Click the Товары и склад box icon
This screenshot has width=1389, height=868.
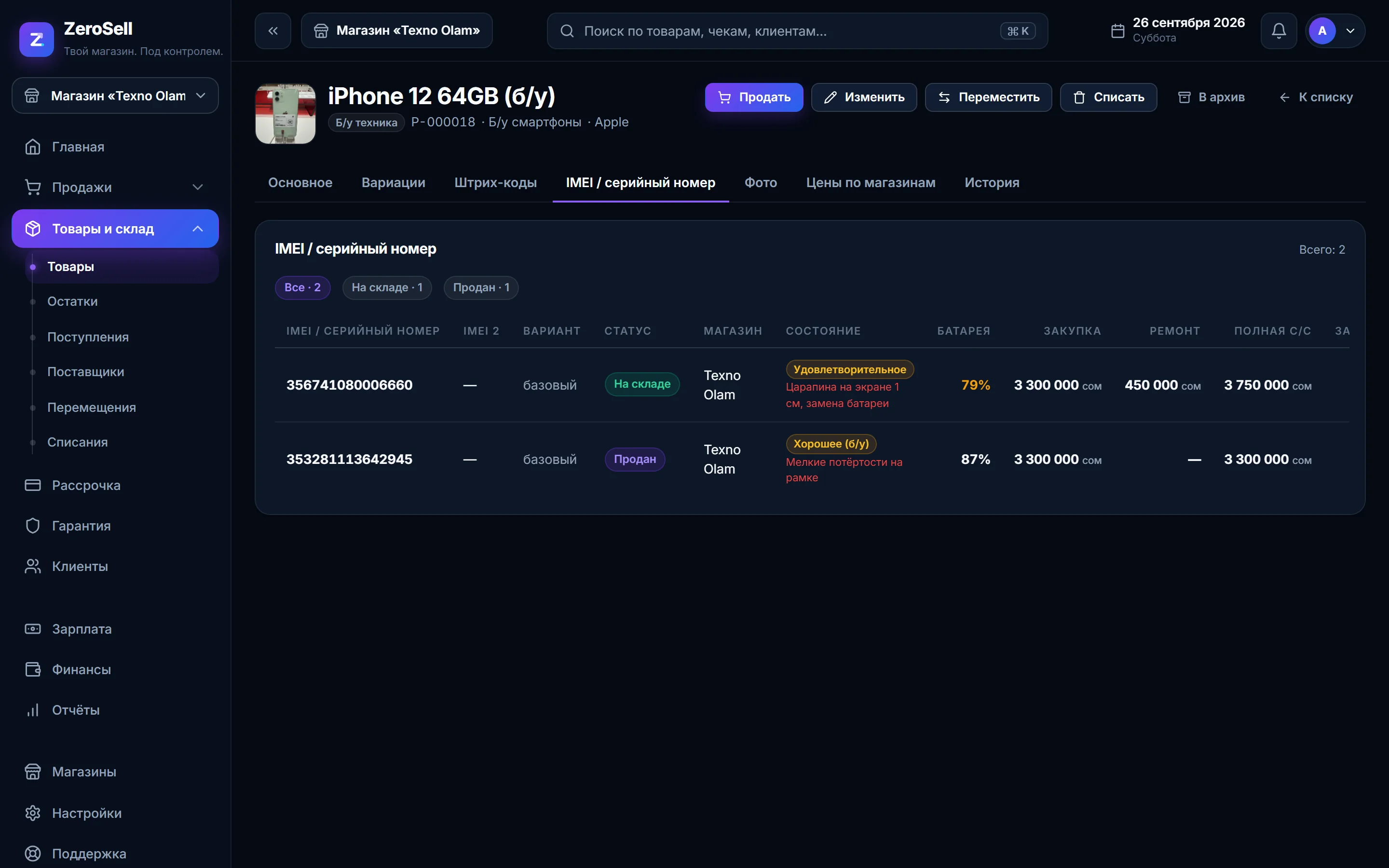pyautogui.click(x=33, y=229)
